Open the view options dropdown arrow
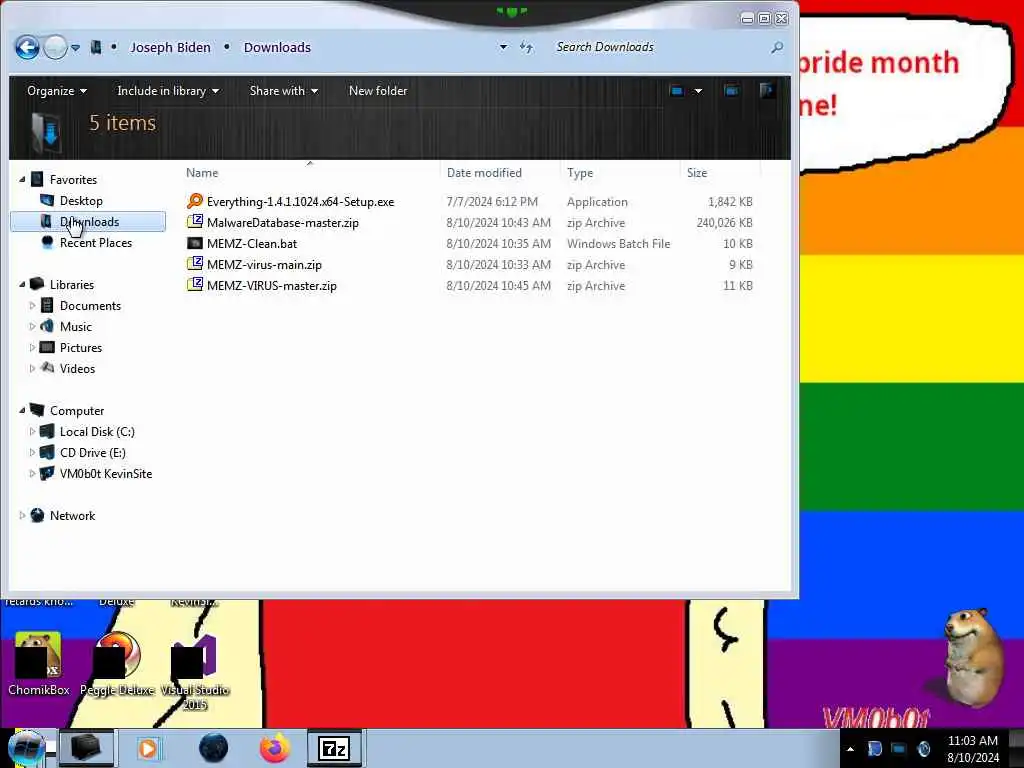 (x=698, y=91)
